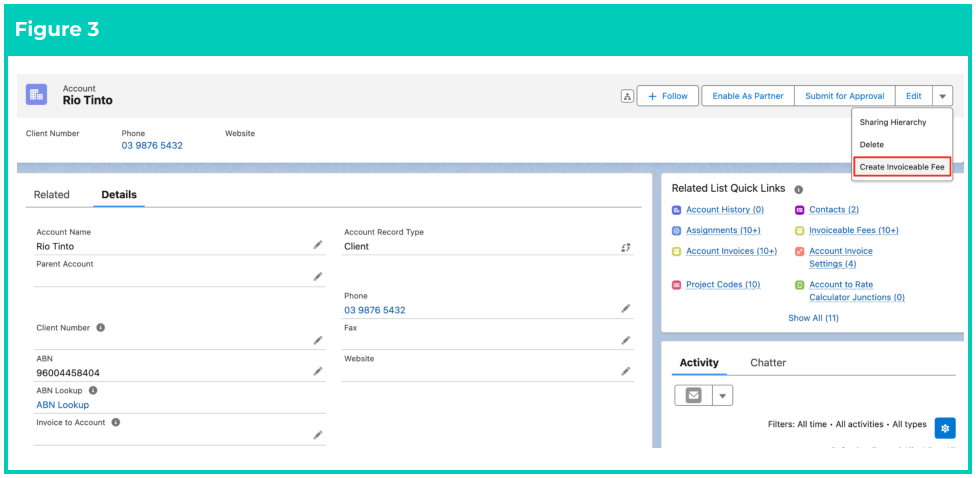
Task: Click the Account building icon beside Rio Tinto
Action: [x=36, y=95]
